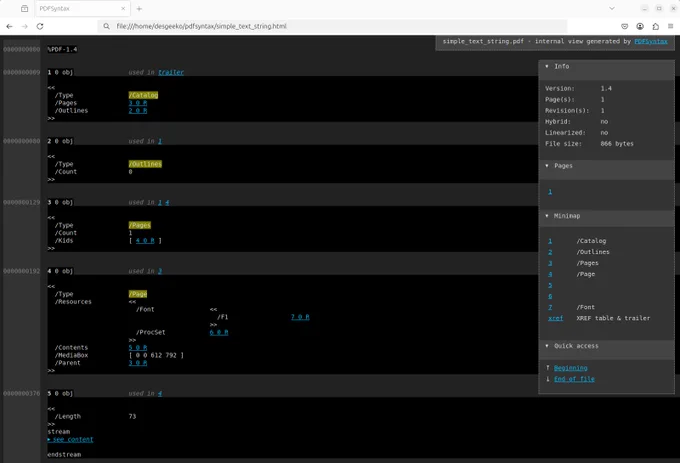Click the MediaBox value [ 0 0 612 792 ]
This screenshot has width=680, height=463.
(x=156, y=355)
